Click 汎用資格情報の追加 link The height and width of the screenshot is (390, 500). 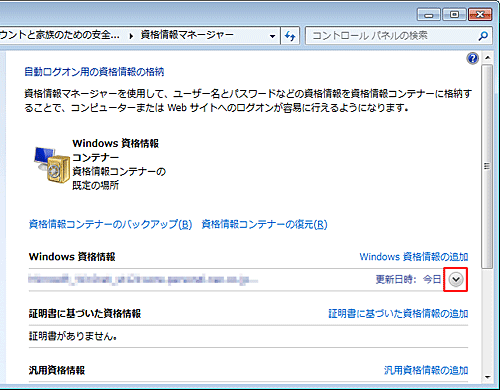[426, 370]
